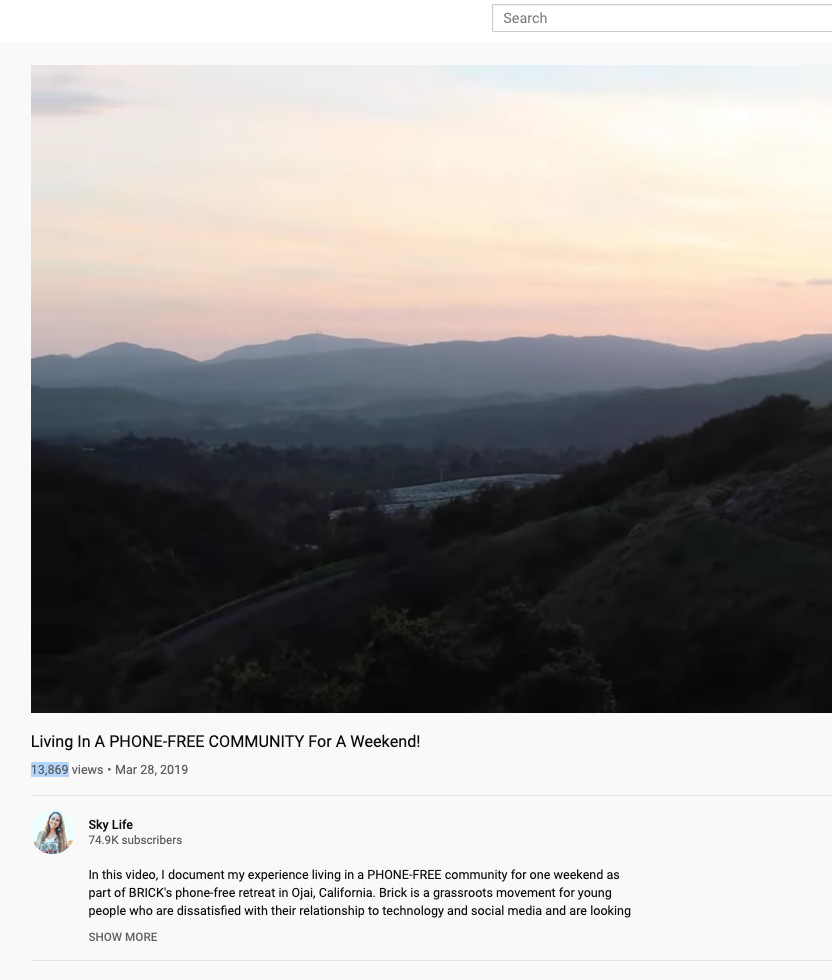
Task: Click the highlighted 13,869 view count
Action: [x=49, y=769]
